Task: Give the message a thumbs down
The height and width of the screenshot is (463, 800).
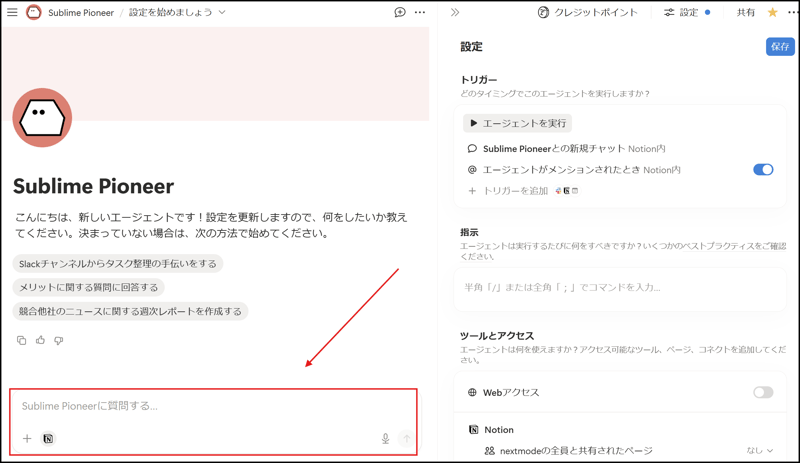Action: pyautogui.click(x=59, y=340)
